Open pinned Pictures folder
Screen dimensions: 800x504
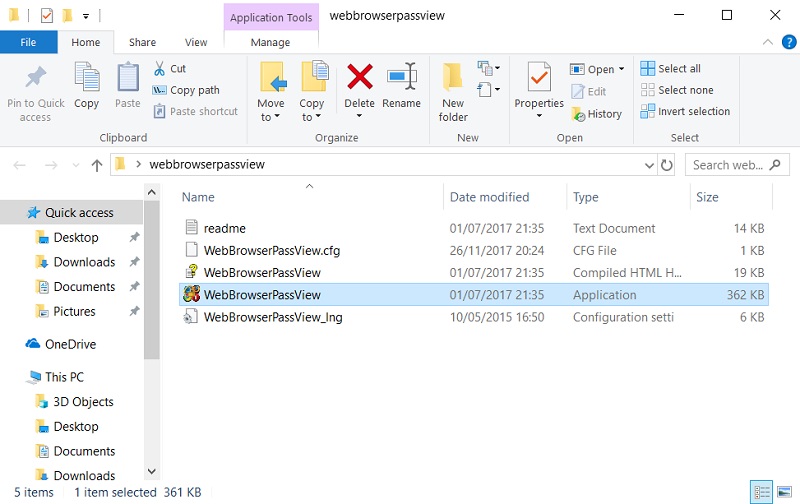click(x=74, y=311)
